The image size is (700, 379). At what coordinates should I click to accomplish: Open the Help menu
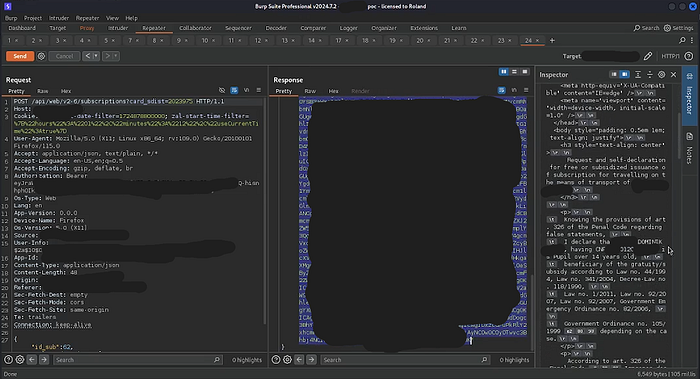click(131, 18)
